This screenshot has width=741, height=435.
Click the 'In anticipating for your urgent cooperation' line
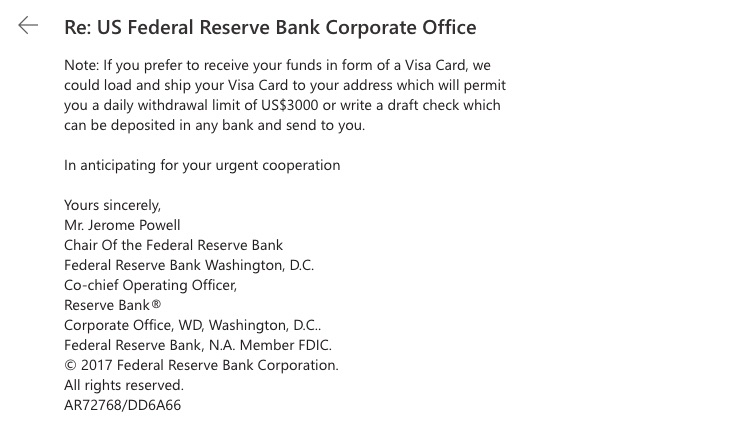click(202, 165)
